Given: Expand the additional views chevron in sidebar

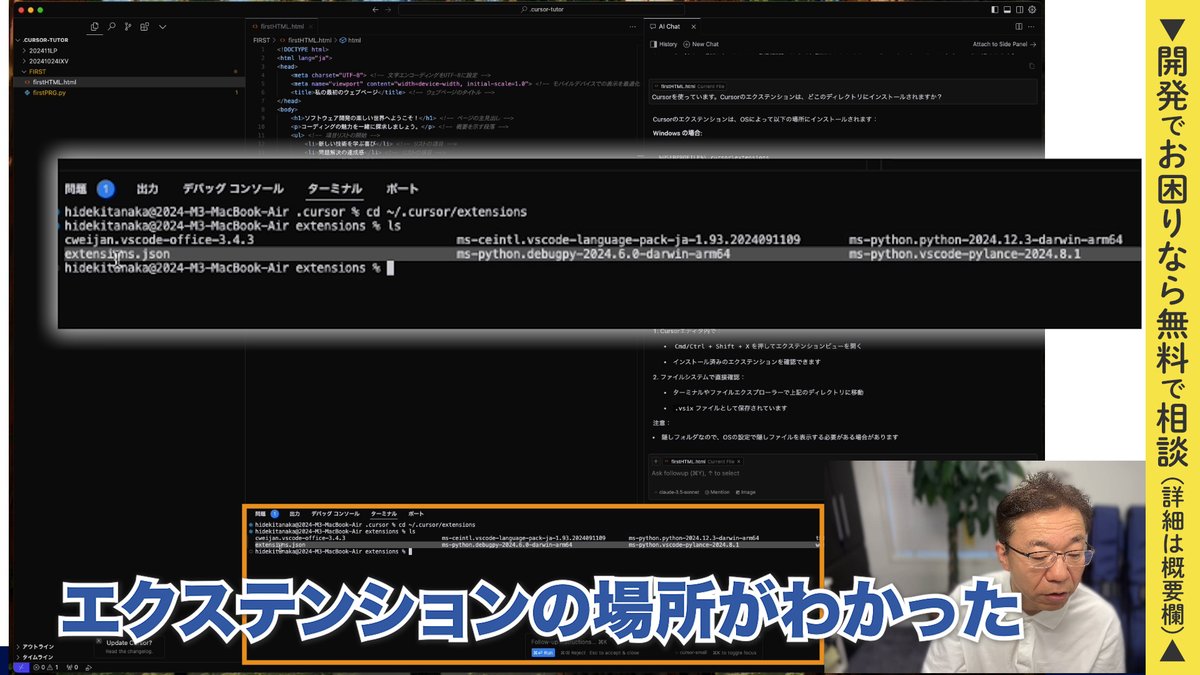Looking at the screenshot, I should 162,26.
